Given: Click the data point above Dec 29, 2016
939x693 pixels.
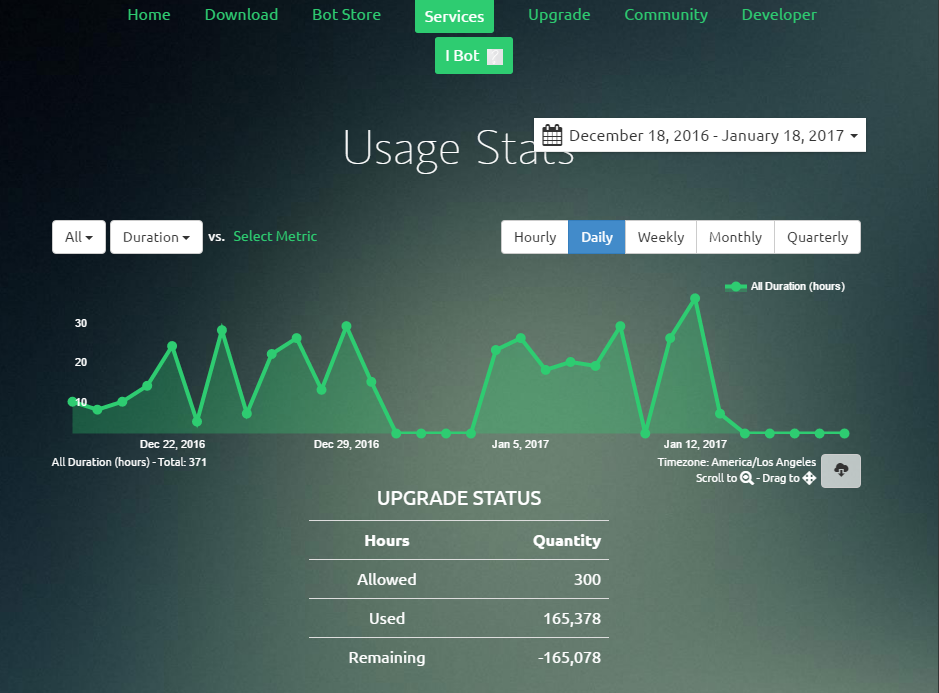Looking at the screenshot, I should coord(346,326).
